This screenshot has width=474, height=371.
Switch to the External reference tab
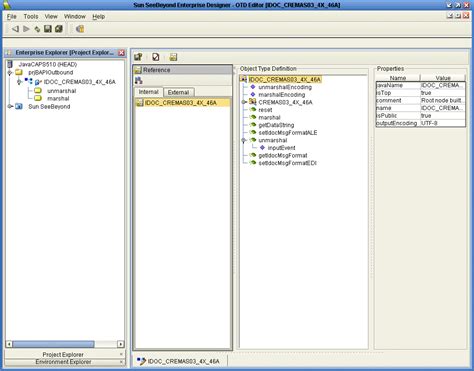click(x=179, y=92)
